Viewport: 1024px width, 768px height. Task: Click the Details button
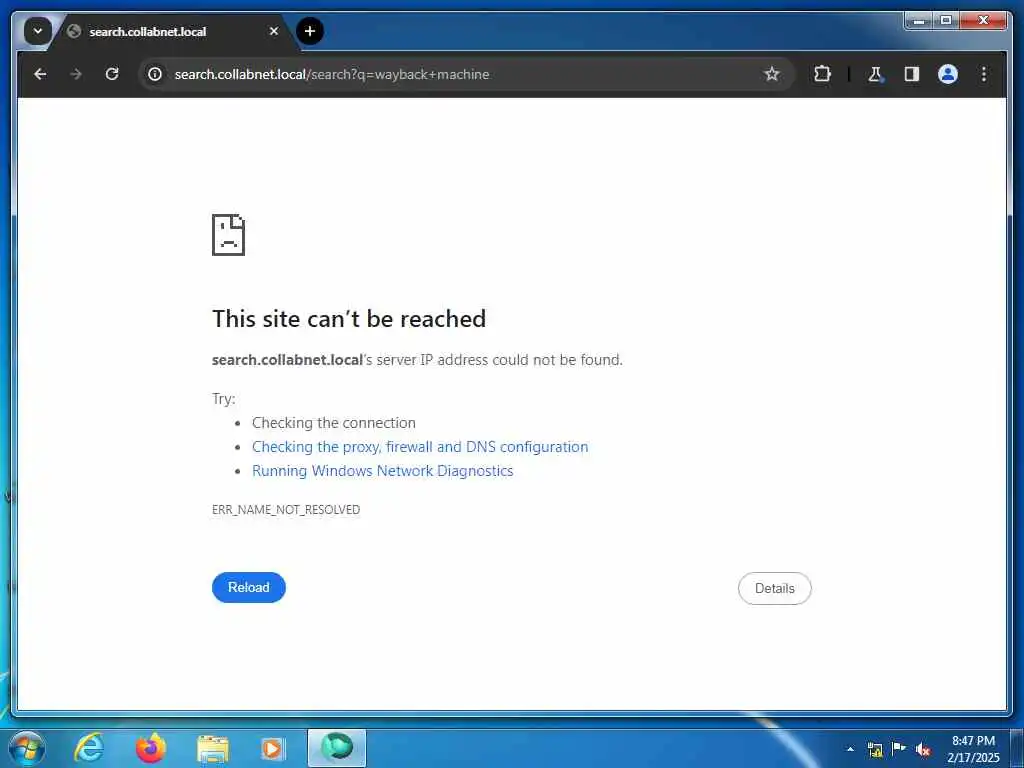(775, 588)
